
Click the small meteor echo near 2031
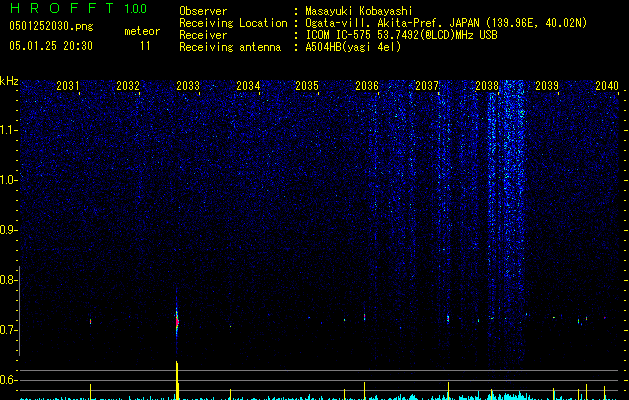(x=90, y=321)
